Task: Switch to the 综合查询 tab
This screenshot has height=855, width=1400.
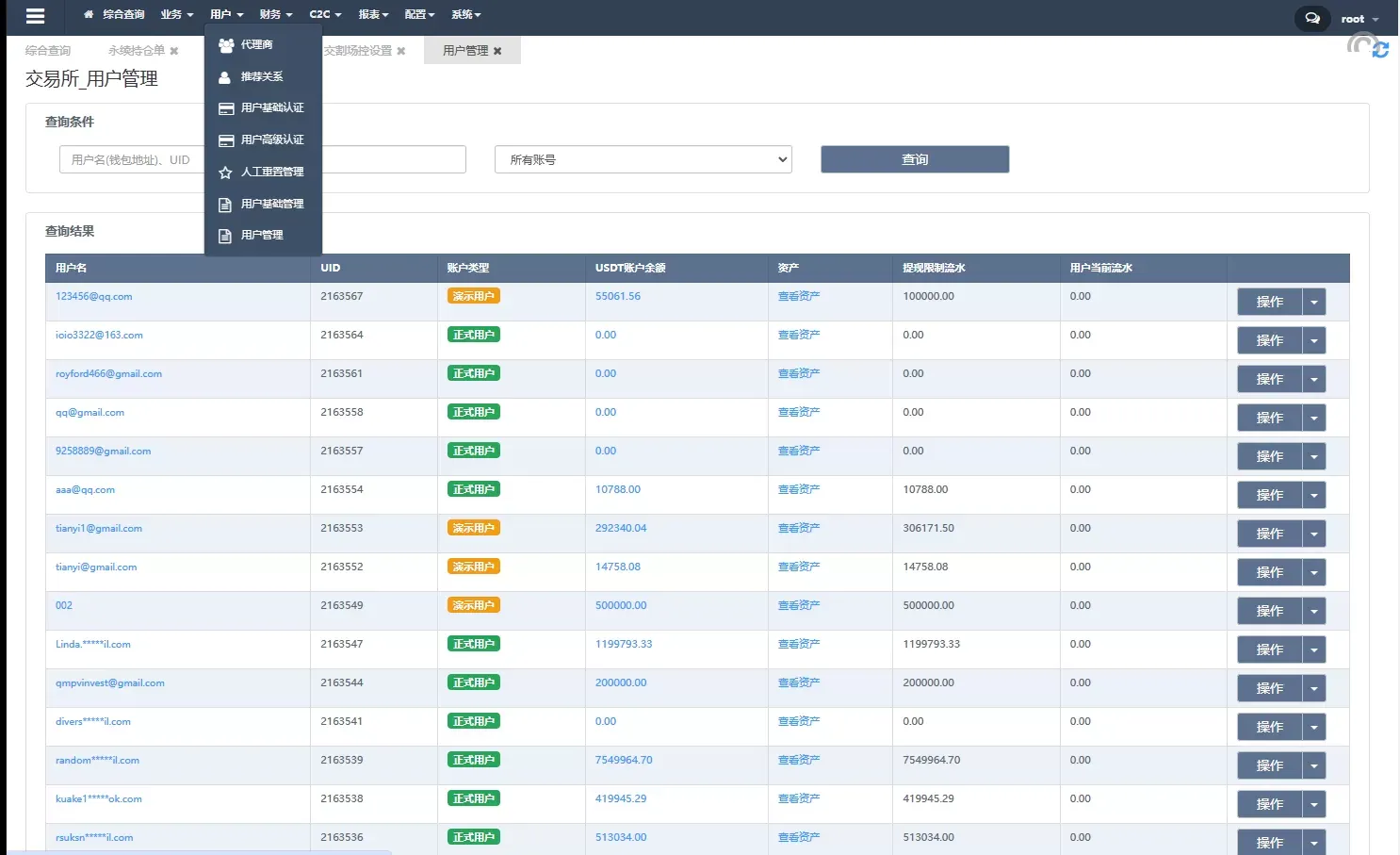Action: coord(48,51)
